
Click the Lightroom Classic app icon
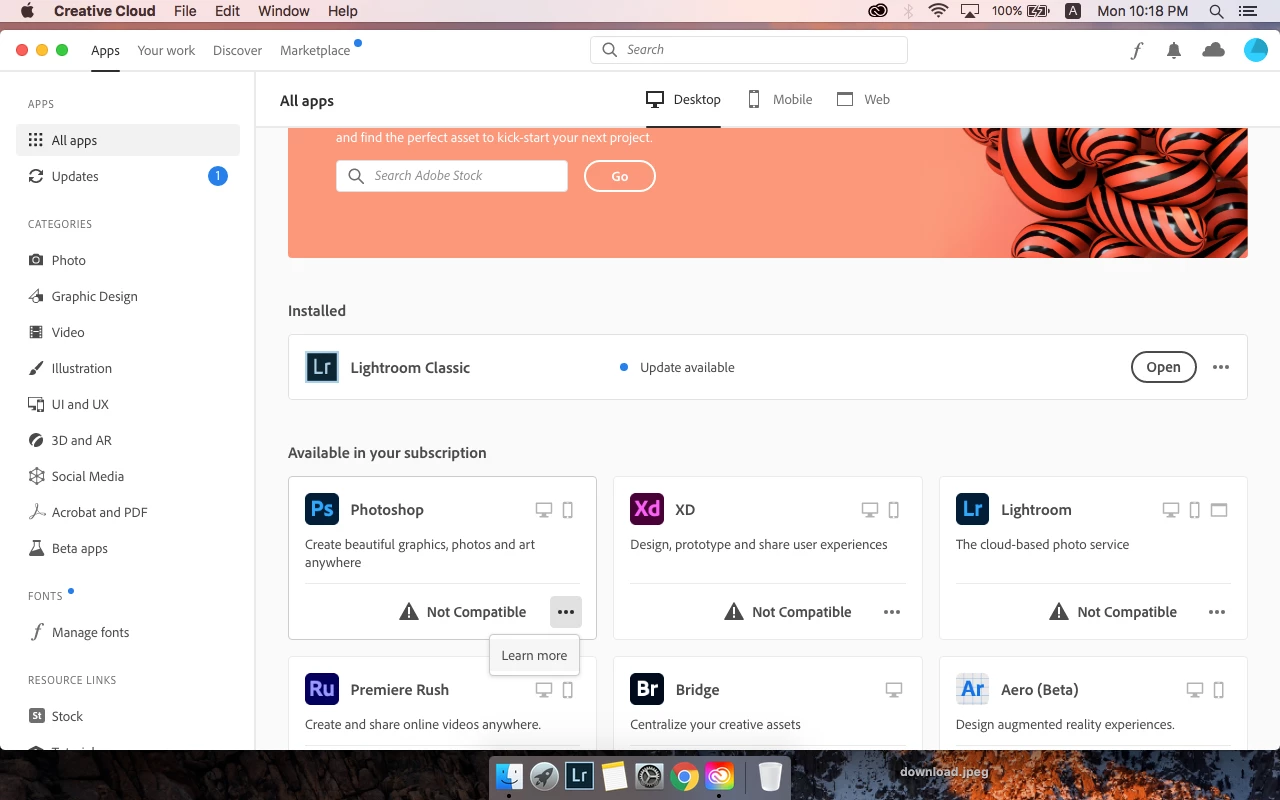tap(322, 367)
